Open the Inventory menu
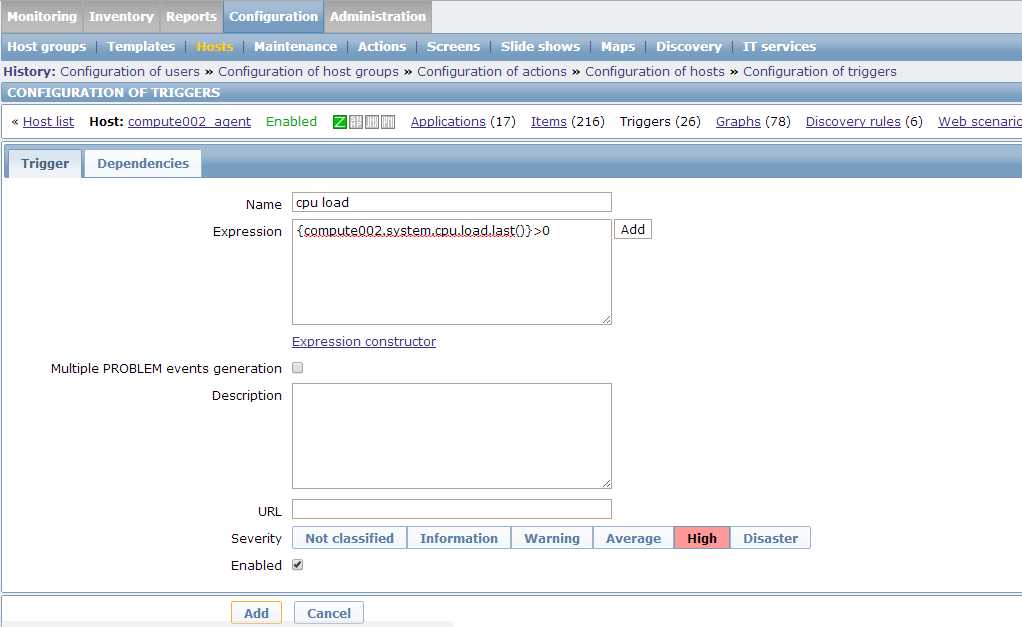This screenshot has height=627, width=1022. 121,16
